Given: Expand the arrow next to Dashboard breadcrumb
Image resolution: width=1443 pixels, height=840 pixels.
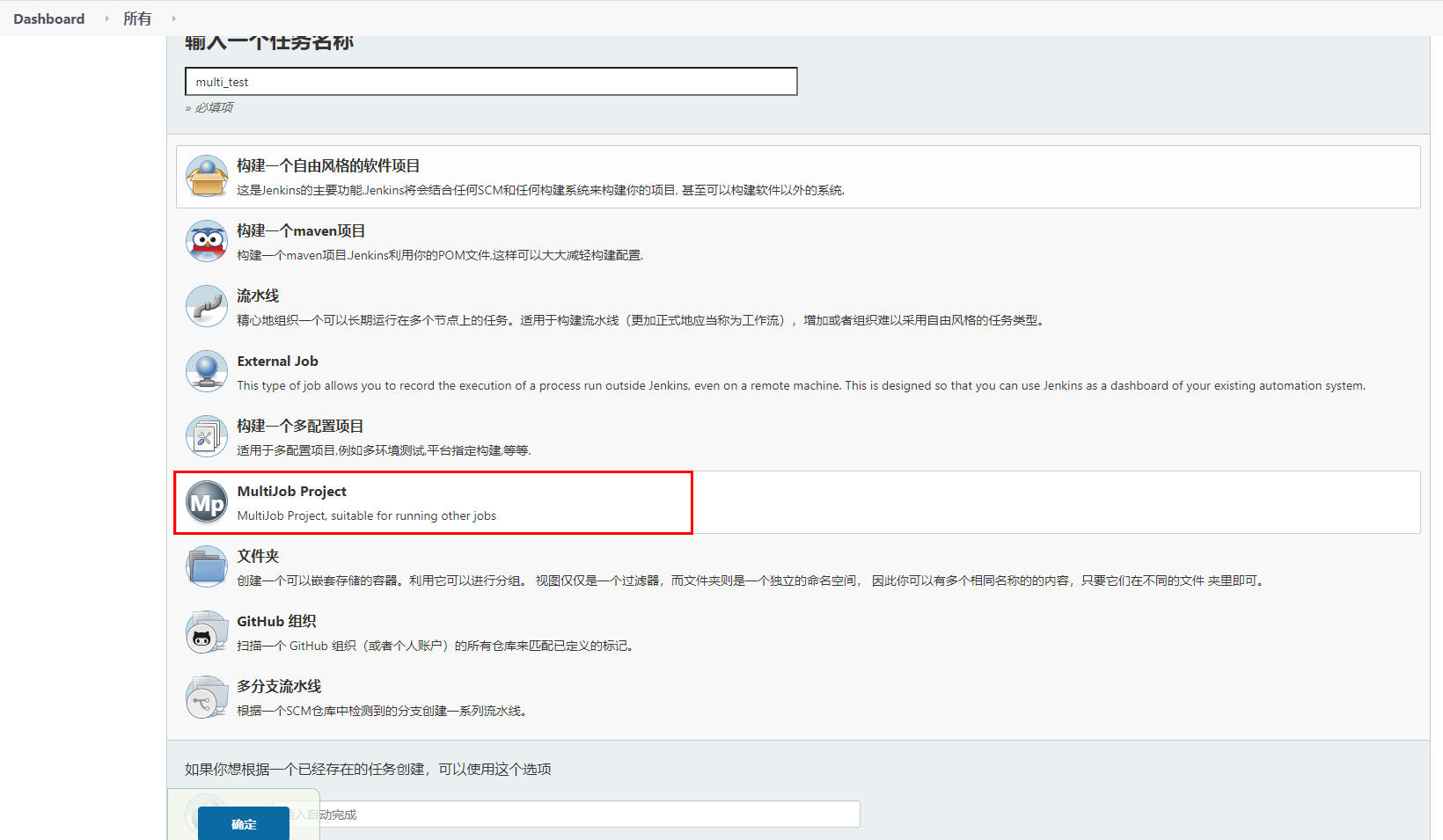Looking at the screenshot, I should click(x=106, y=18).
